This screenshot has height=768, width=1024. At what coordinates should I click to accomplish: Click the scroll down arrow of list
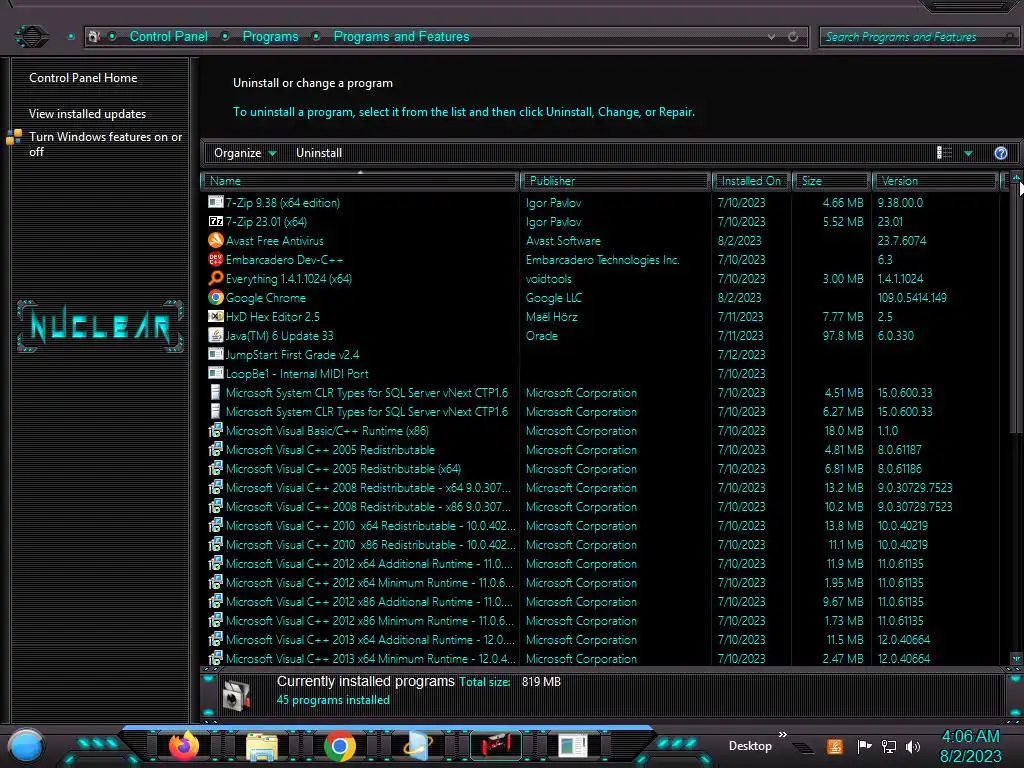(1016, 658)
